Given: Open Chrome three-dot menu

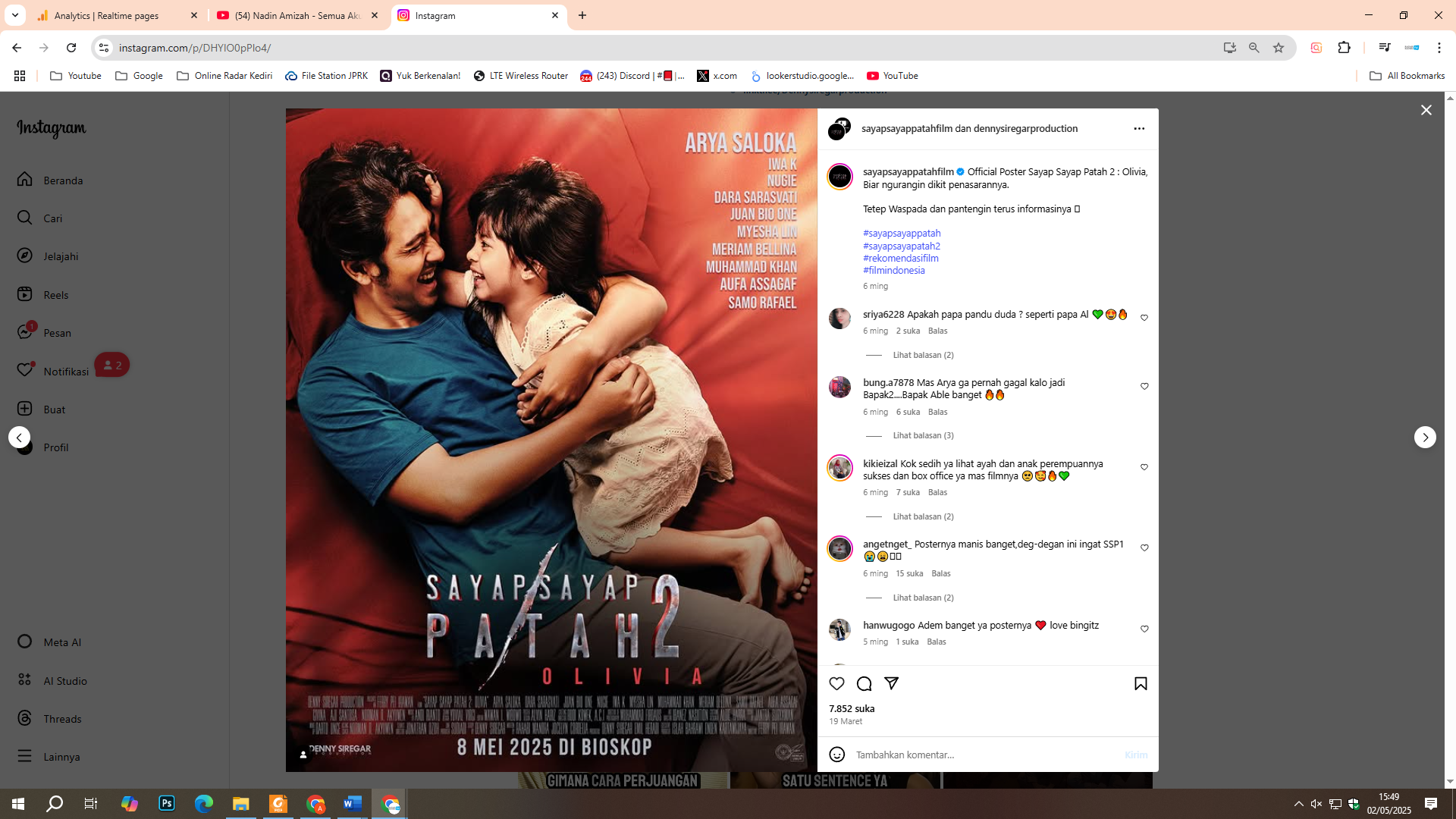Looking at the screenshot, I should click(1439, 48).
